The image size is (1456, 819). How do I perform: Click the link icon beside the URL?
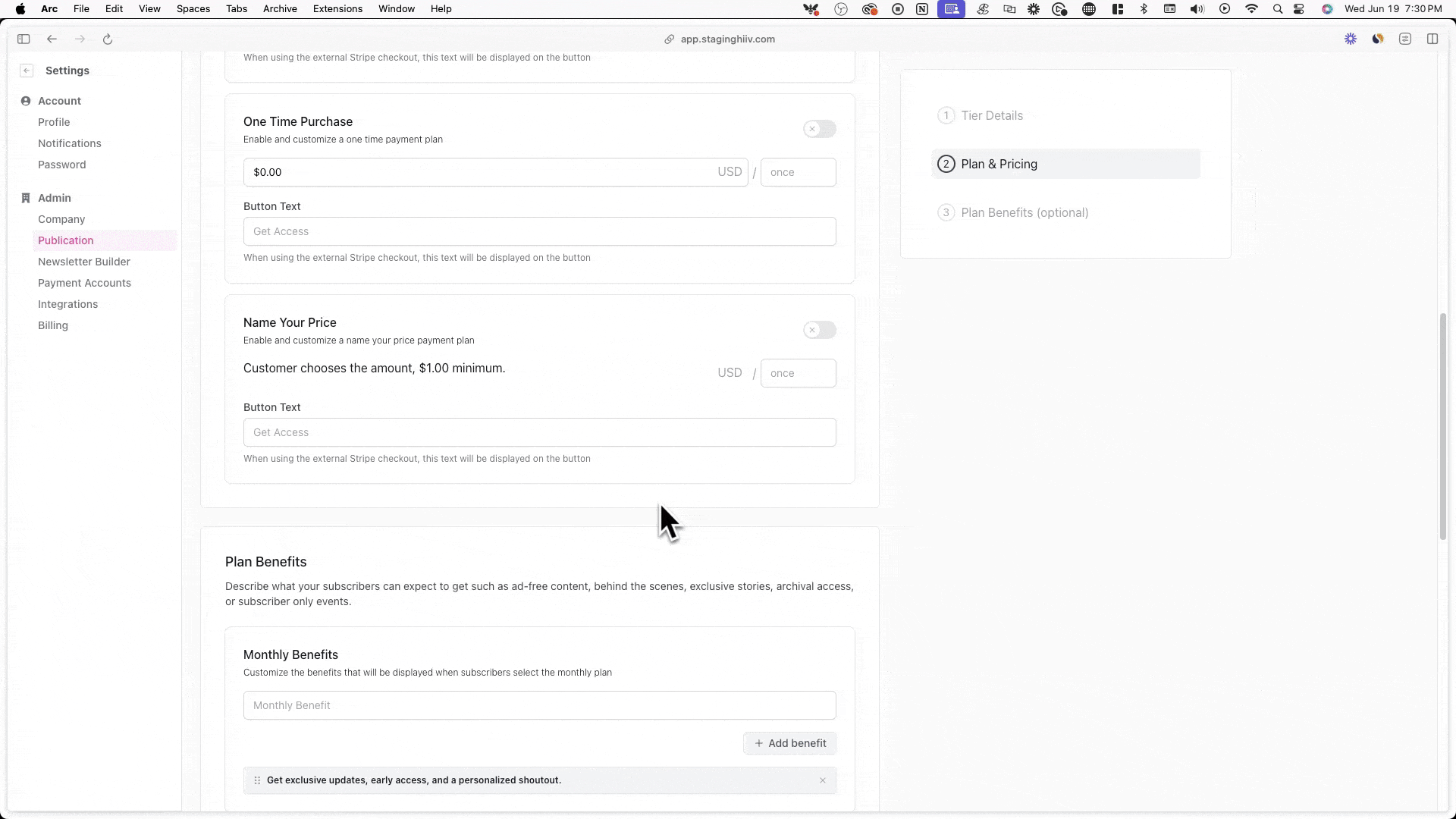point(670,39)
